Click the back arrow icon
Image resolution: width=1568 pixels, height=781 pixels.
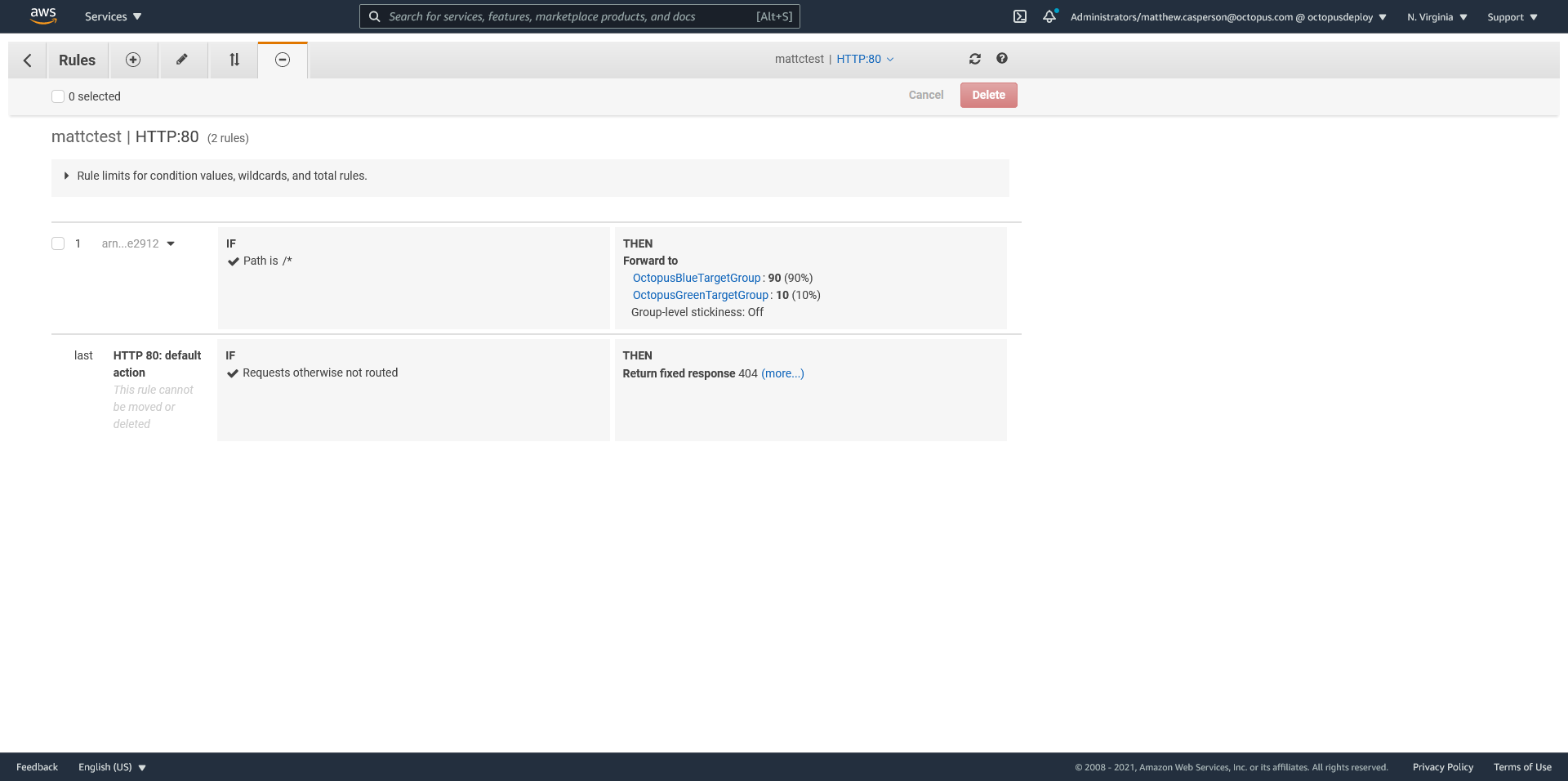pyautogui.click(x=28, y=60)
